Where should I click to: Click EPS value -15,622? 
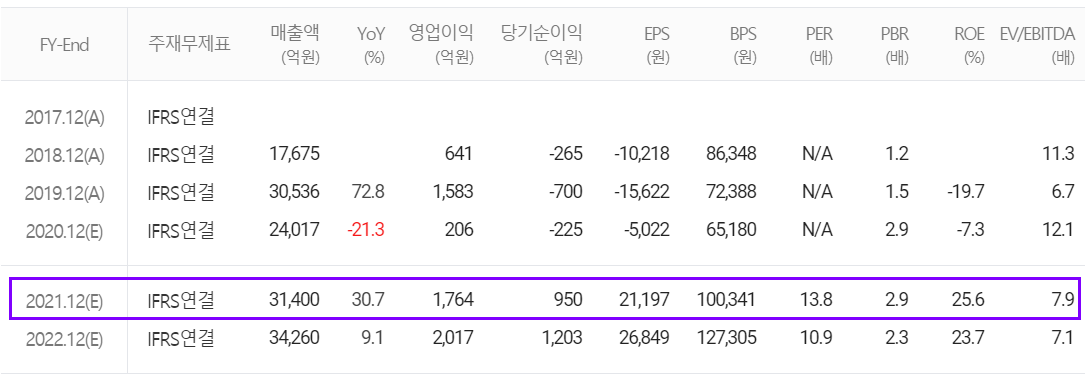coord(641,192)
